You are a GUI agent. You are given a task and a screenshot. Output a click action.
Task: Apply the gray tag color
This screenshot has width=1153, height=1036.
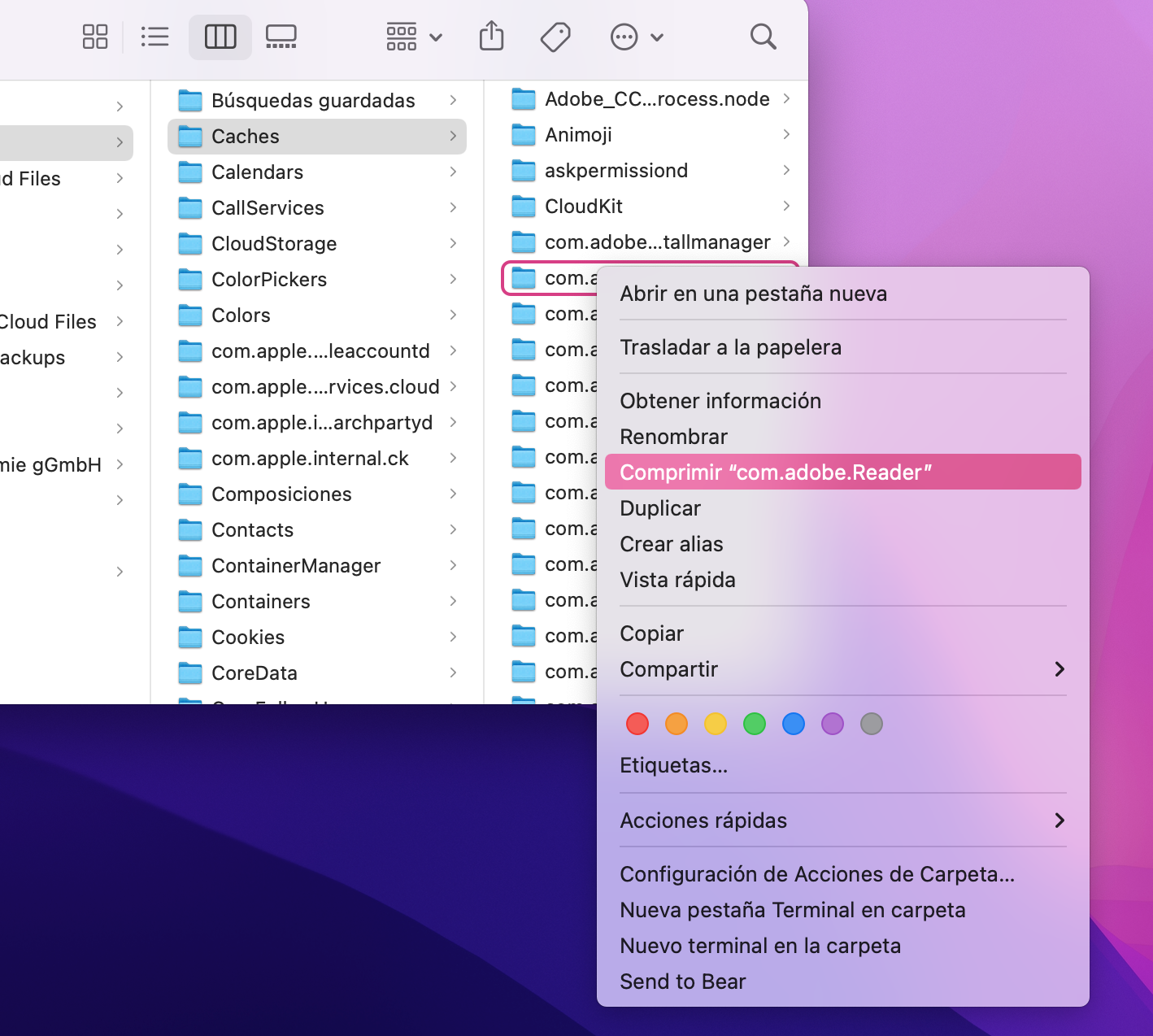coord(872,724)
